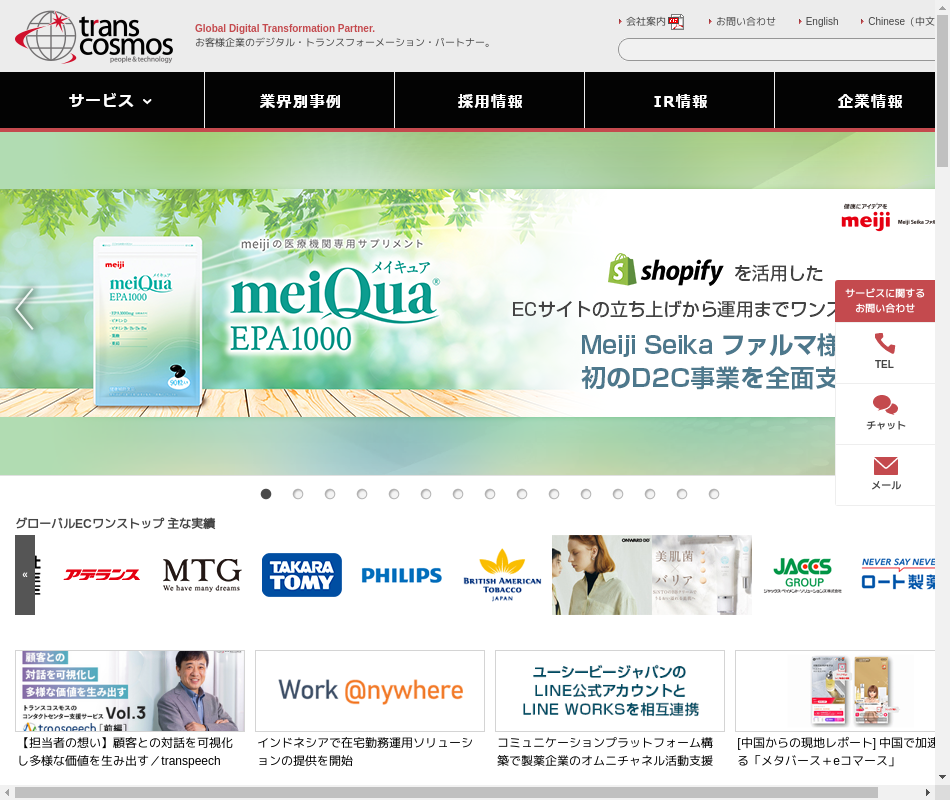The height and width of the screenshot is (800, 950).
Task: Select the fourth carousel dot
Action: tap(362, 494)
